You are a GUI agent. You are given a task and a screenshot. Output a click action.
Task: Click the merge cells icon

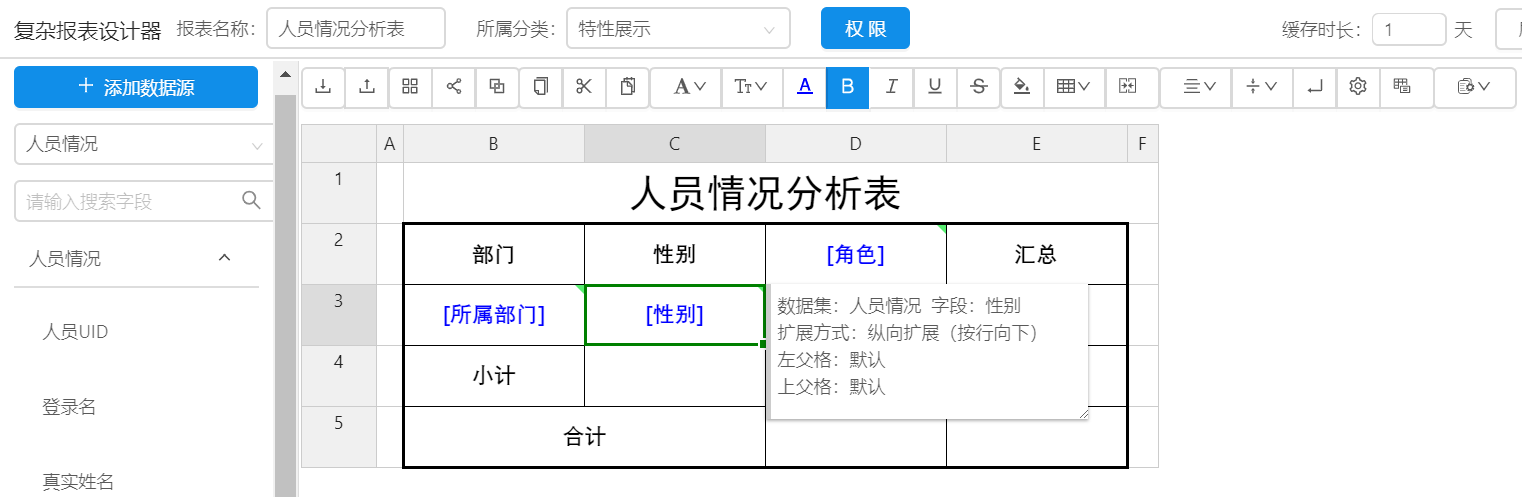[1128, 87]
